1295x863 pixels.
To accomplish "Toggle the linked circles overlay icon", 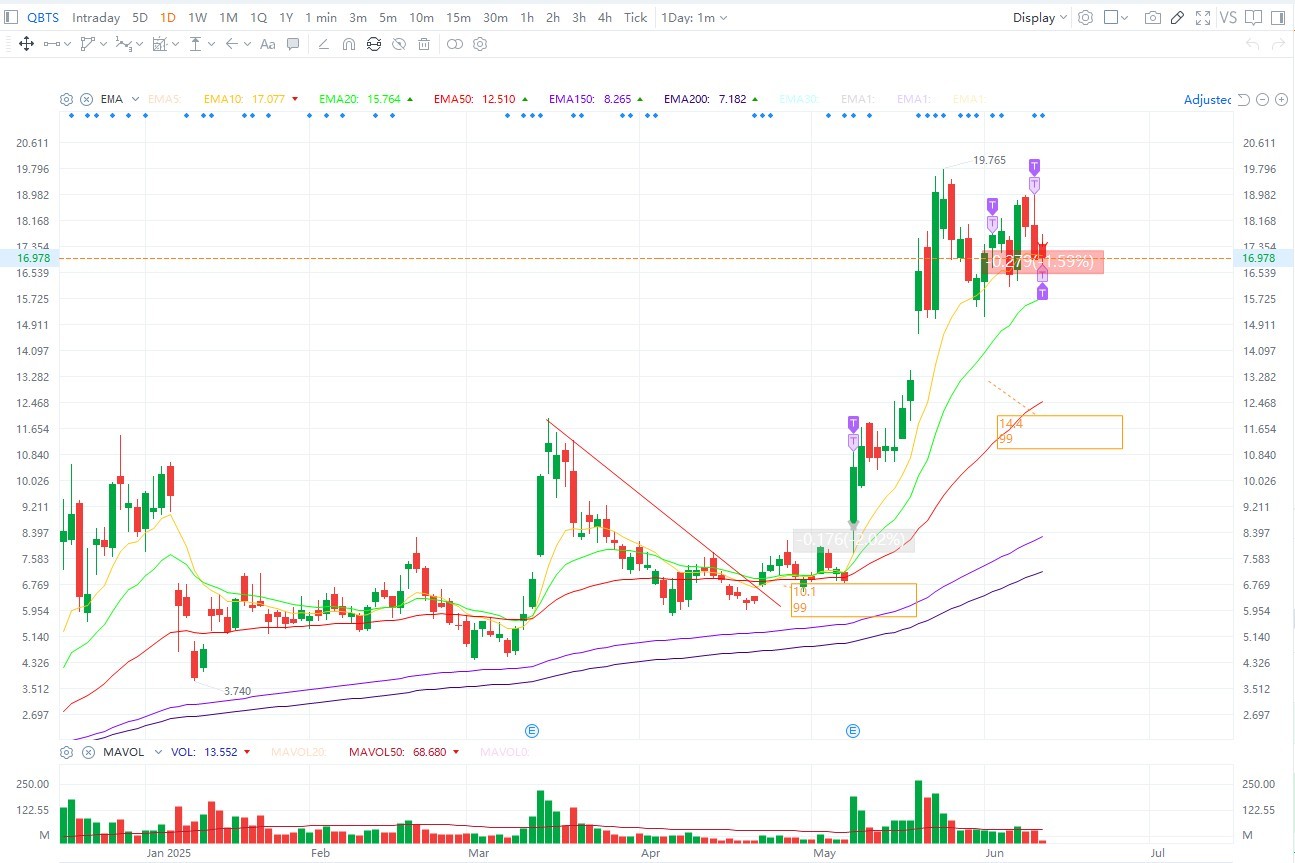I will click(455, 44).
